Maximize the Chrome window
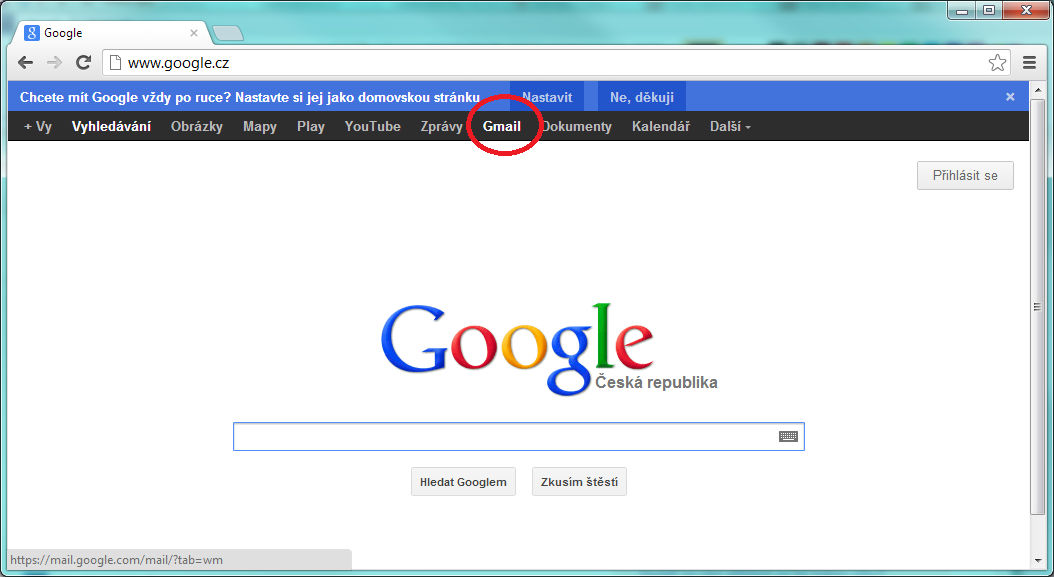Viewport: 1054px width, 577px height. [x=989, y=10]
